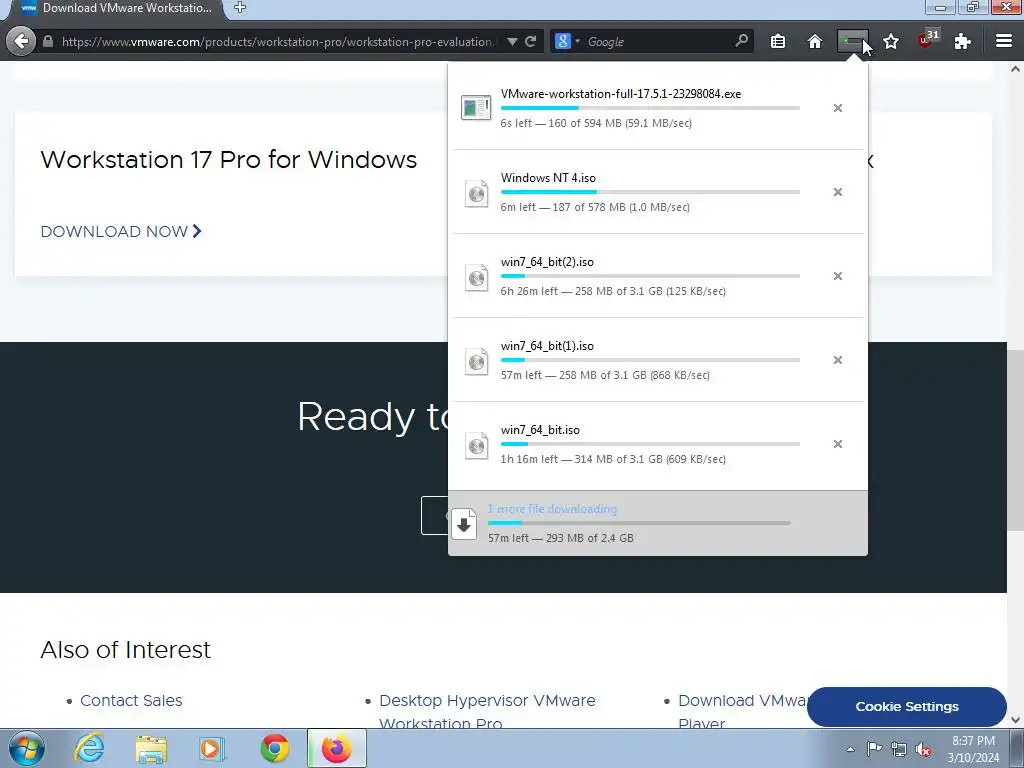1024x768 pixels.
Task: Cancel the win7_64_bit(2).iso download
Action: tap(838, 276)
